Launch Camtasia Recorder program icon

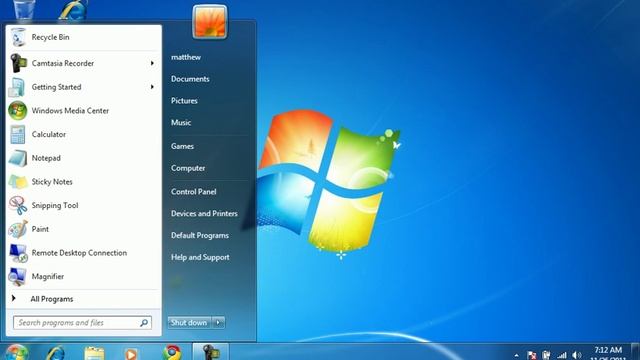coord(18,63)
